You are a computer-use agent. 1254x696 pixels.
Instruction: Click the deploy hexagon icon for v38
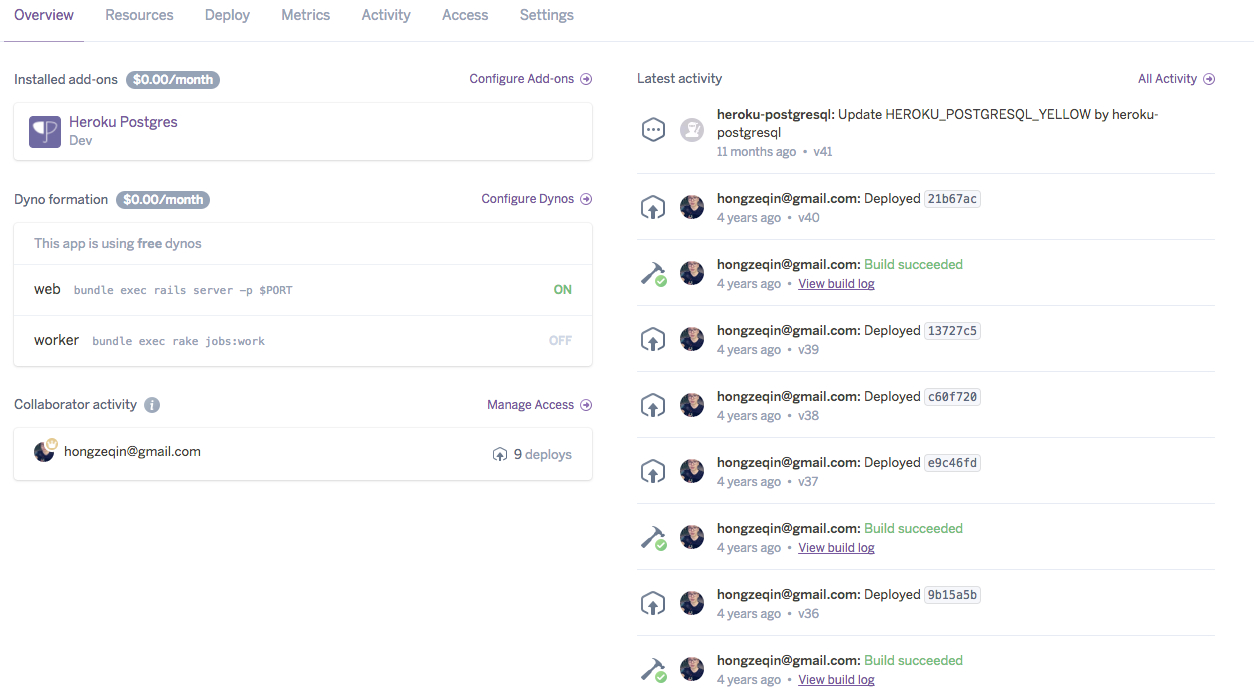pos(653,406)
